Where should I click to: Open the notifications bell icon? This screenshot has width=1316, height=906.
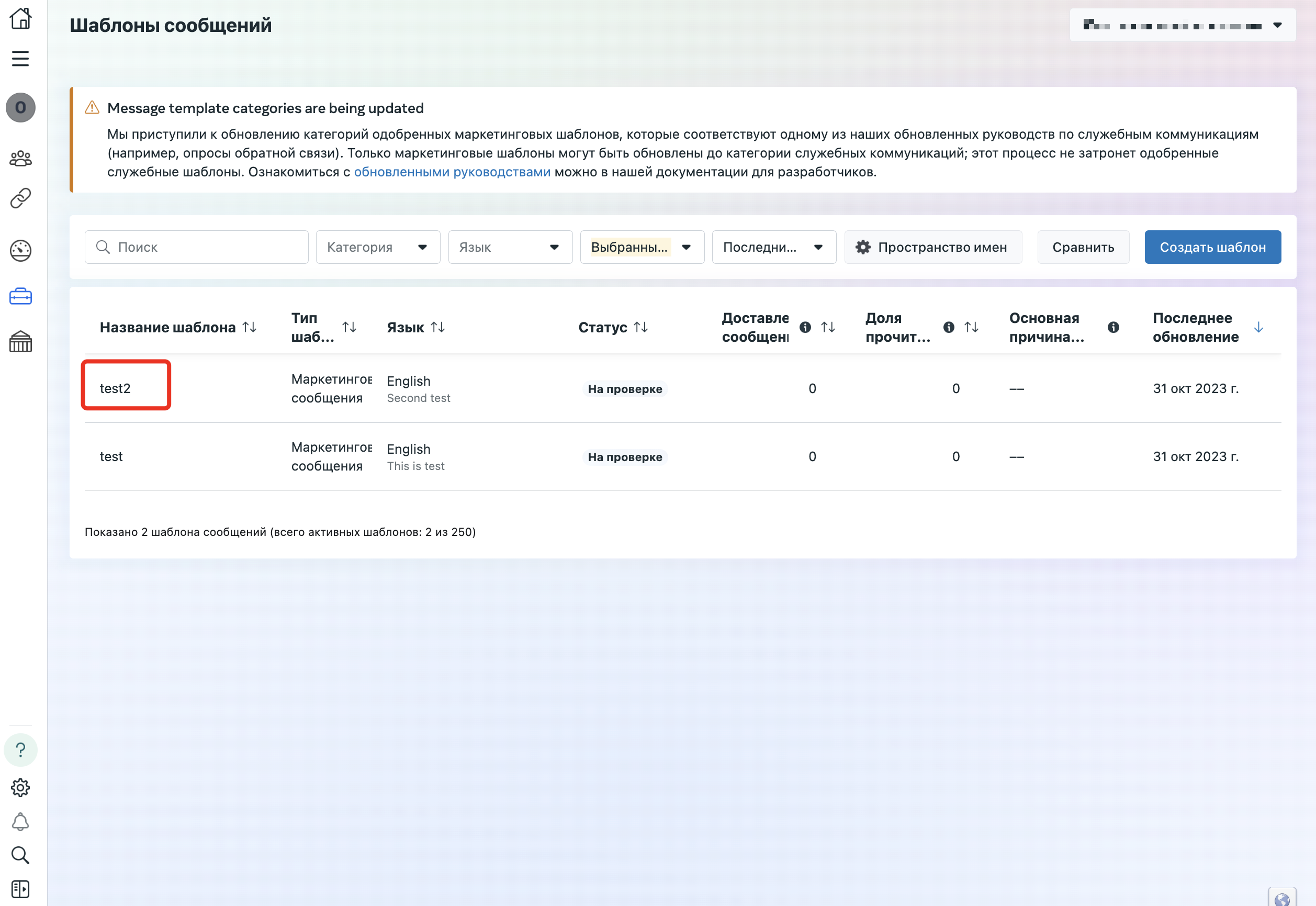[20, 821]
